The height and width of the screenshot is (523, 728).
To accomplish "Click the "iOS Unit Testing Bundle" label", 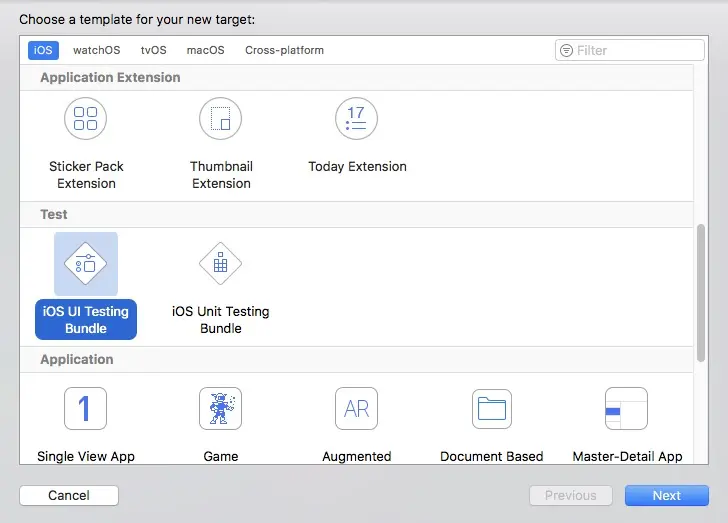I will (x=221, y=320).
